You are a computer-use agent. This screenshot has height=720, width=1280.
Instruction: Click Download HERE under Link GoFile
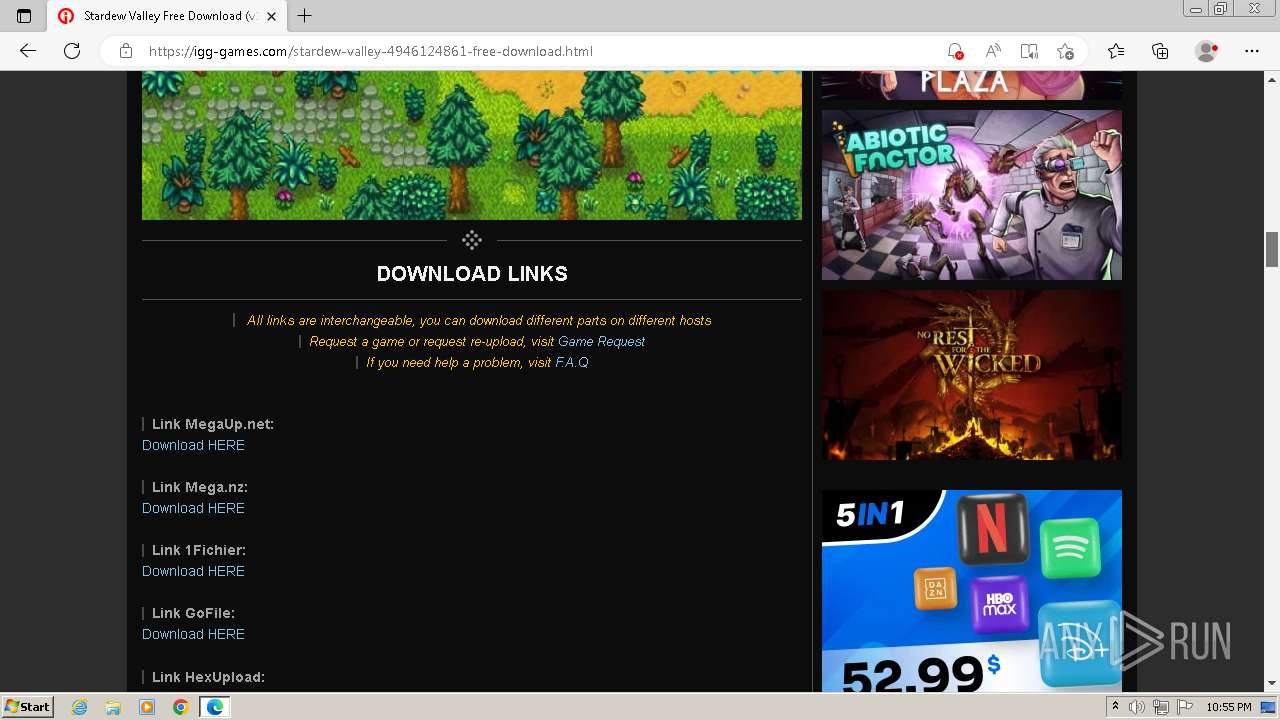click(x=193, y=634)
